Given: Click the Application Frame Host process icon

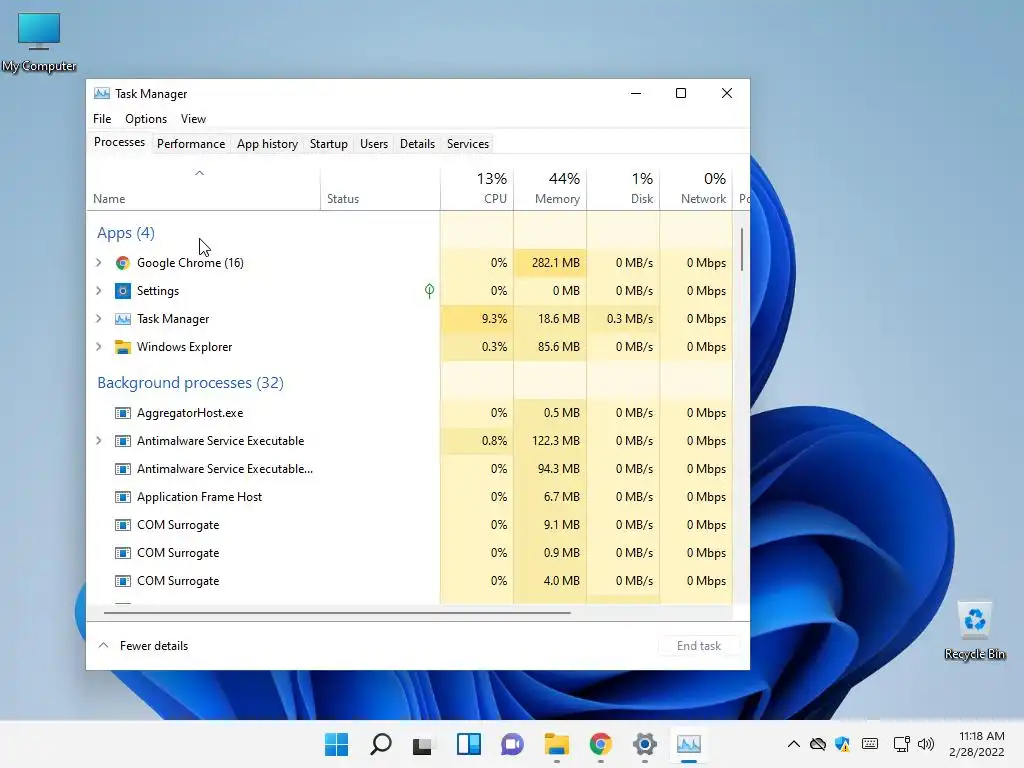Looking at the screenshot, I should click(x=122, y=497).
